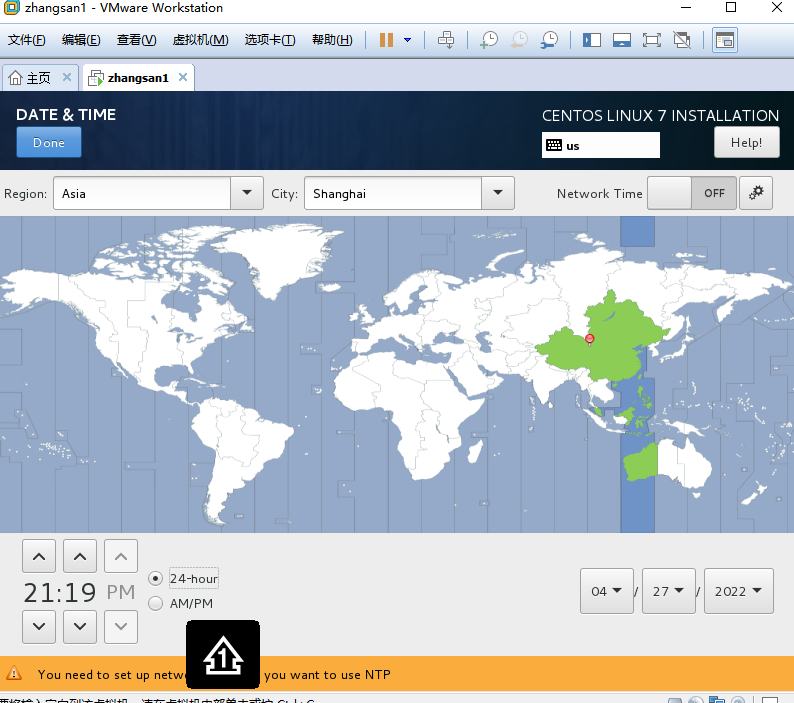Viewport: 794px width, 703px height.
Task: Increase the hours value
Action: 39,556
